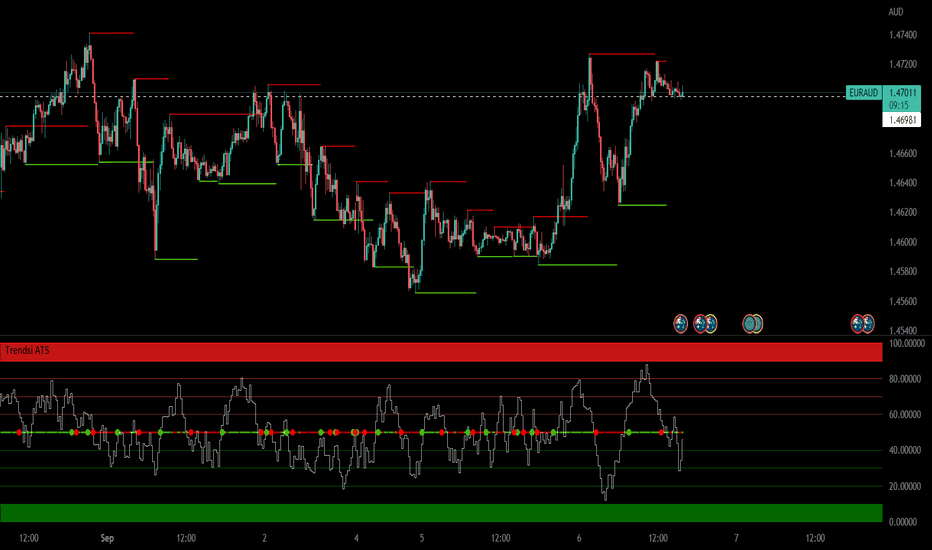Click the 09:15 bar countdown timer
Screen dimensions: 932x550
(x=899, y=105)
